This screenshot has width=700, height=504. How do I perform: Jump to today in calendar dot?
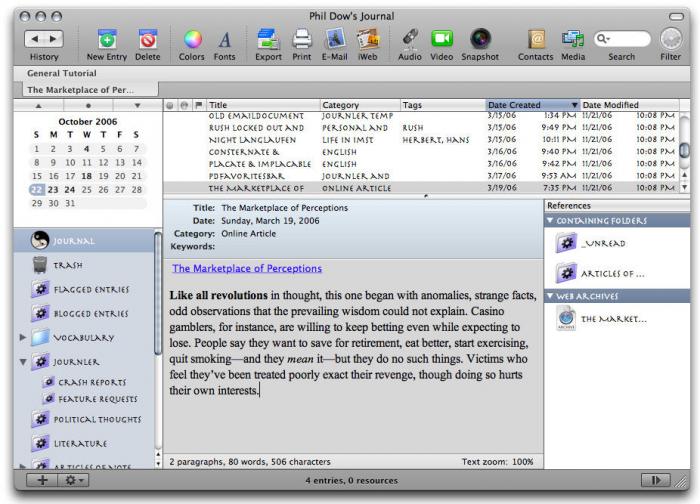click(88, 106)
